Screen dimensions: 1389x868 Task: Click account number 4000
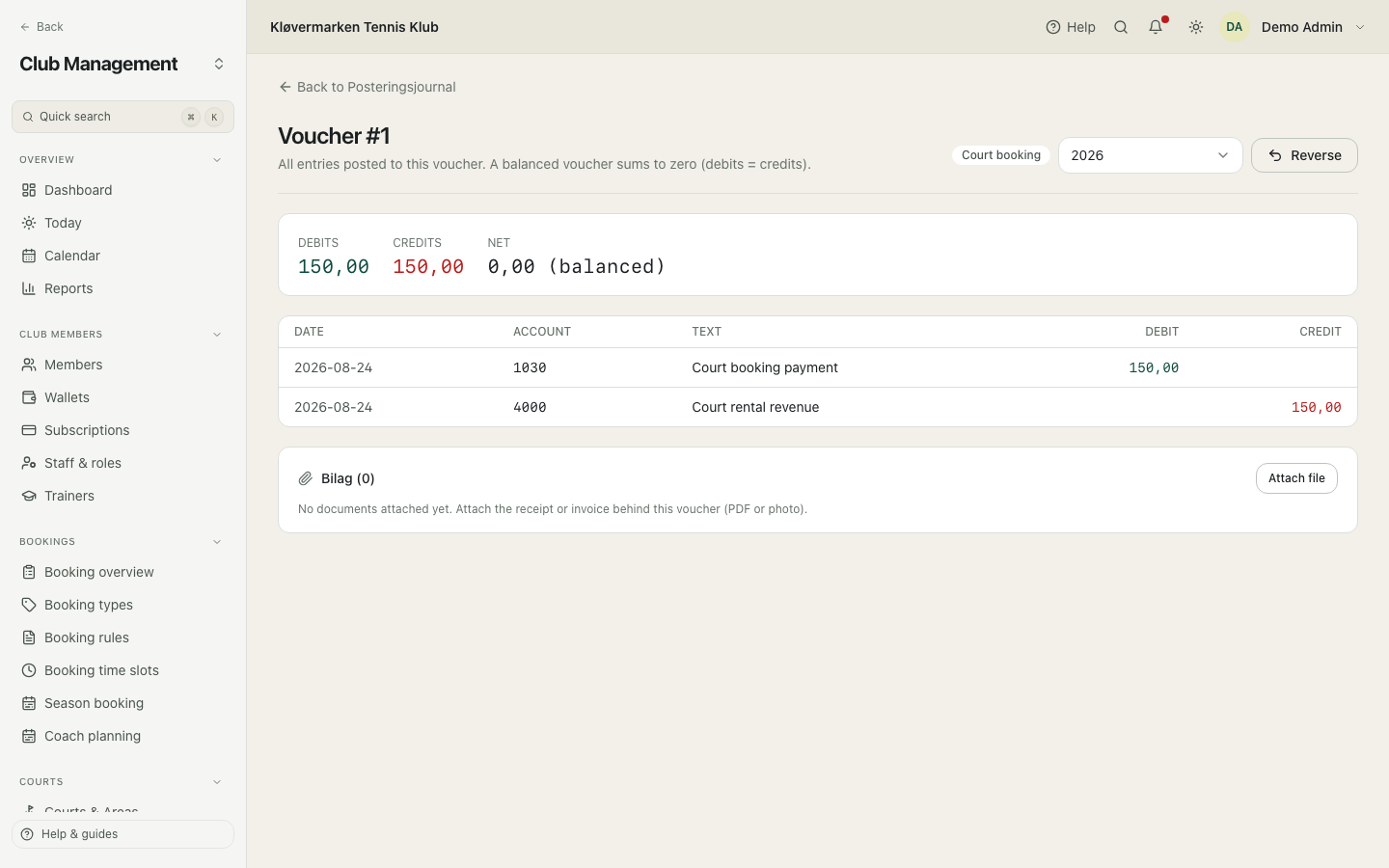(x=530, y=407)
